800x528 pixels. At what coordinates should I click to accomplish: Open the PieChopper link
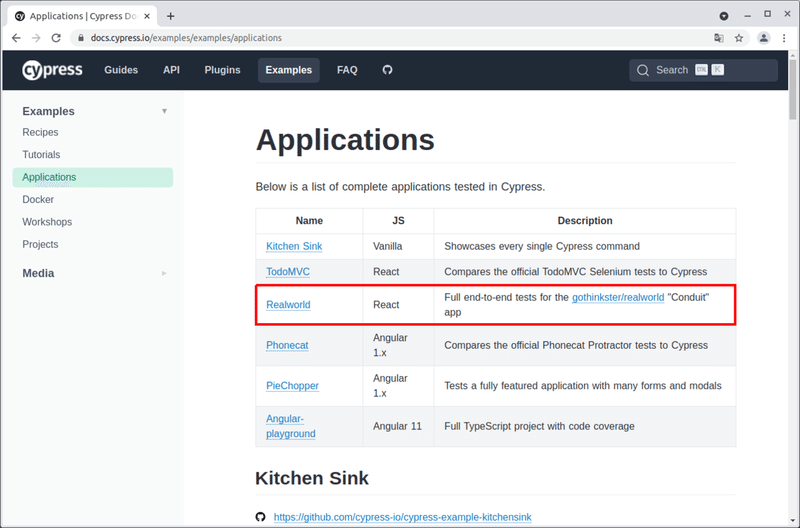click(292, 386)
